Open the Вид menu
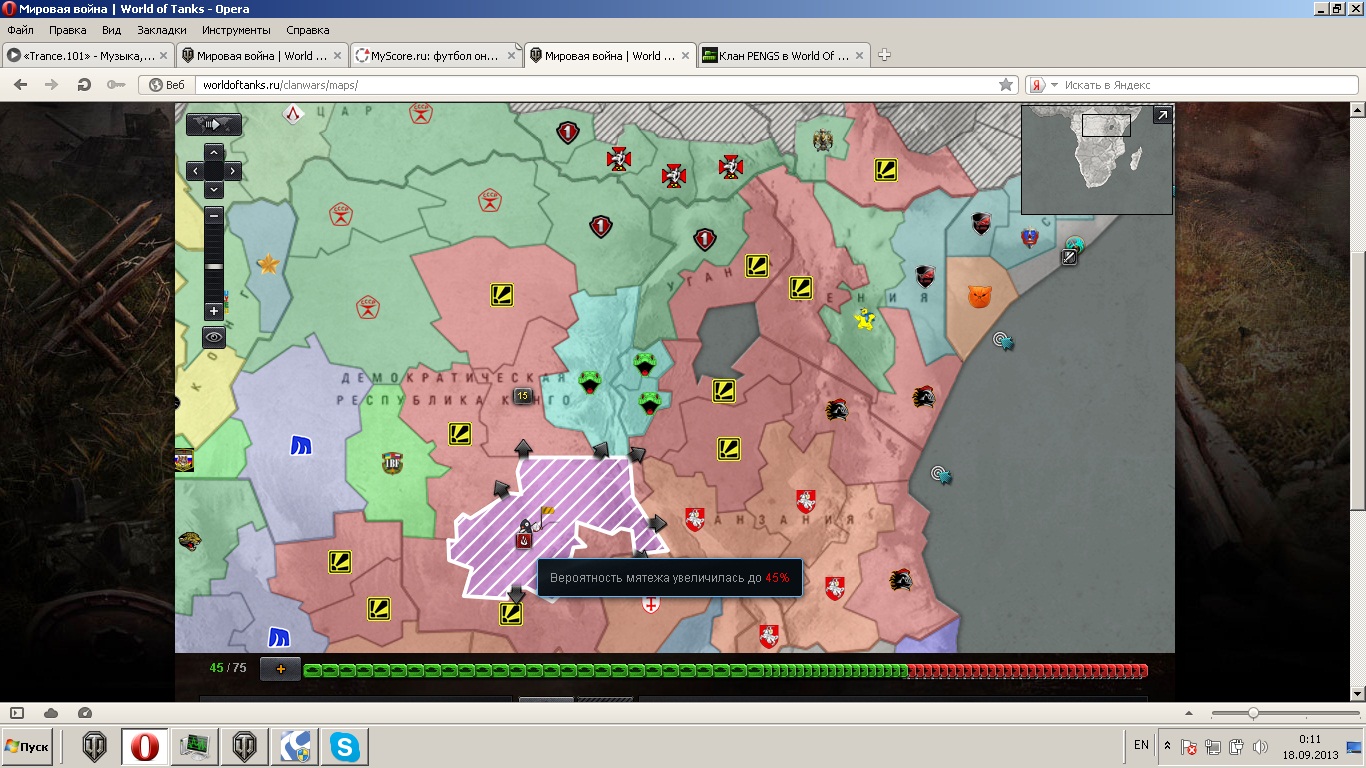The image size is (1366, 768). (111, 30)
